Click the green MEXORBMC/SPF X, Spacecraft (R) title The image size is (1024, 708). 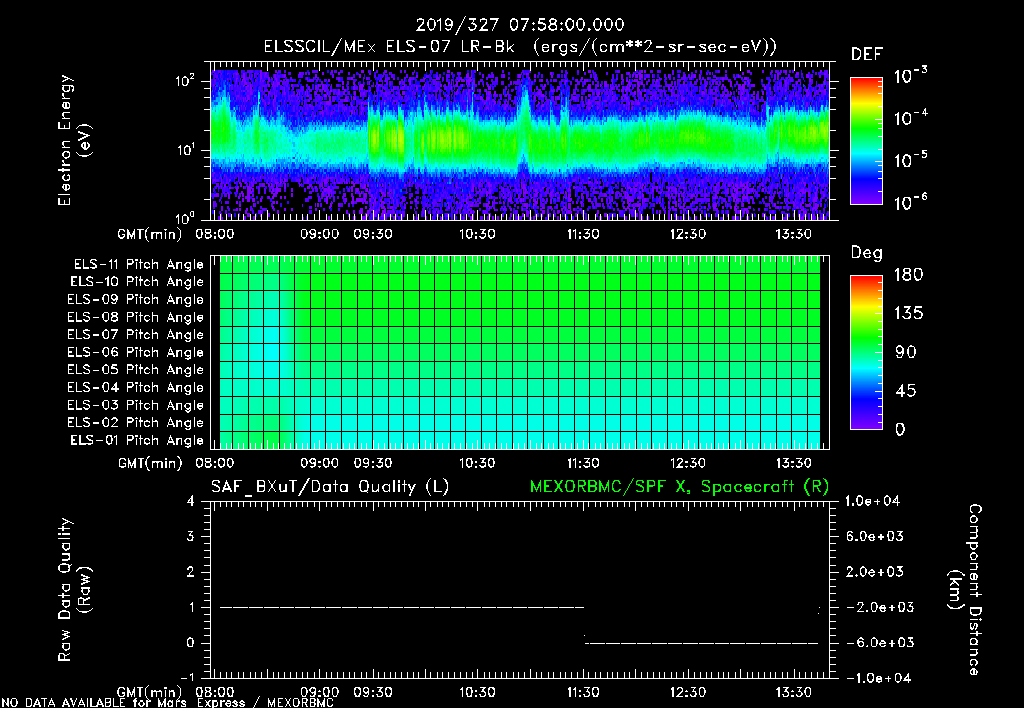679,487
